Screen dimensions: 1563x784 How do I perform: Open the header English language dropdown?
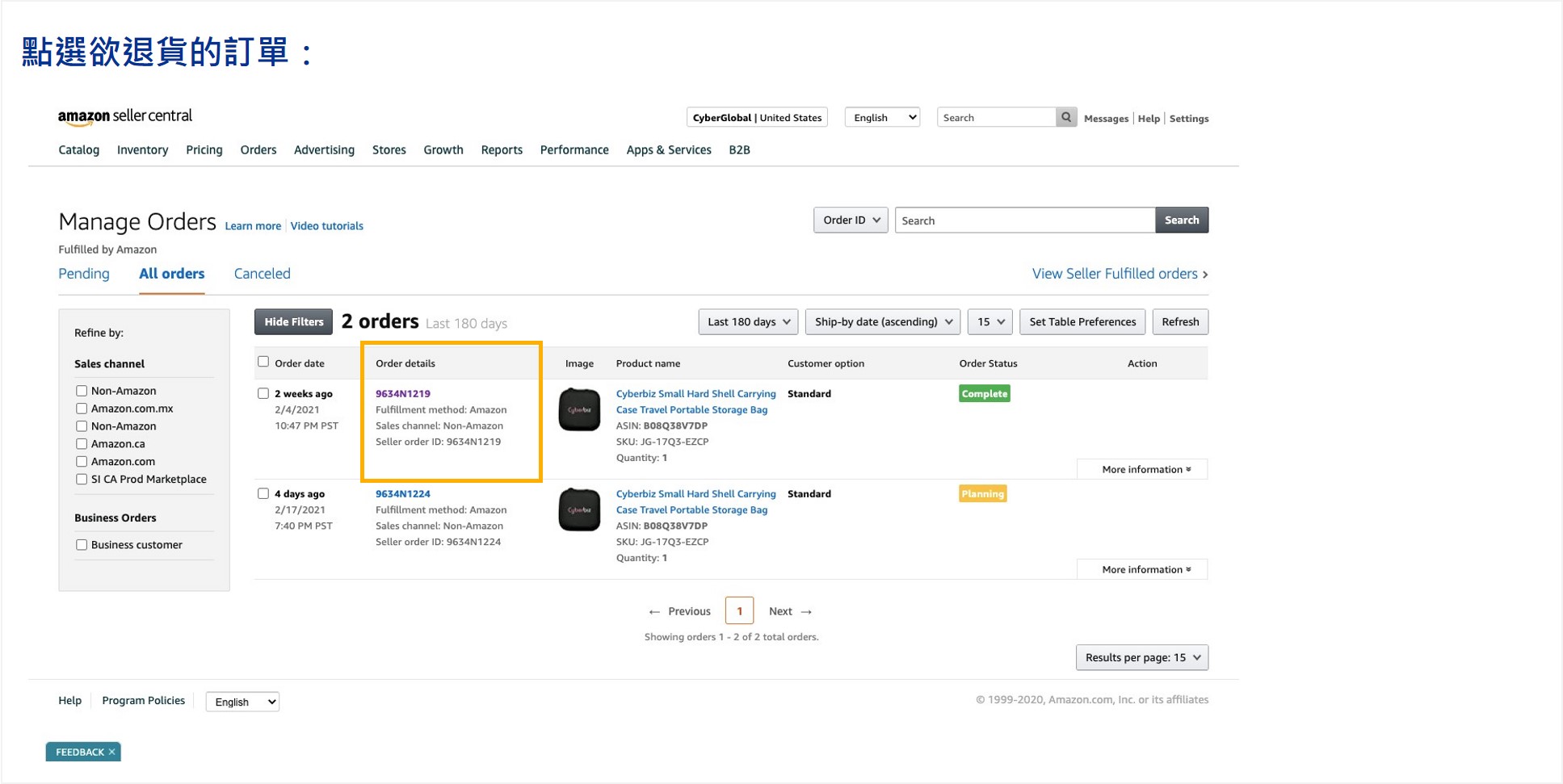(x=882, y=117)
